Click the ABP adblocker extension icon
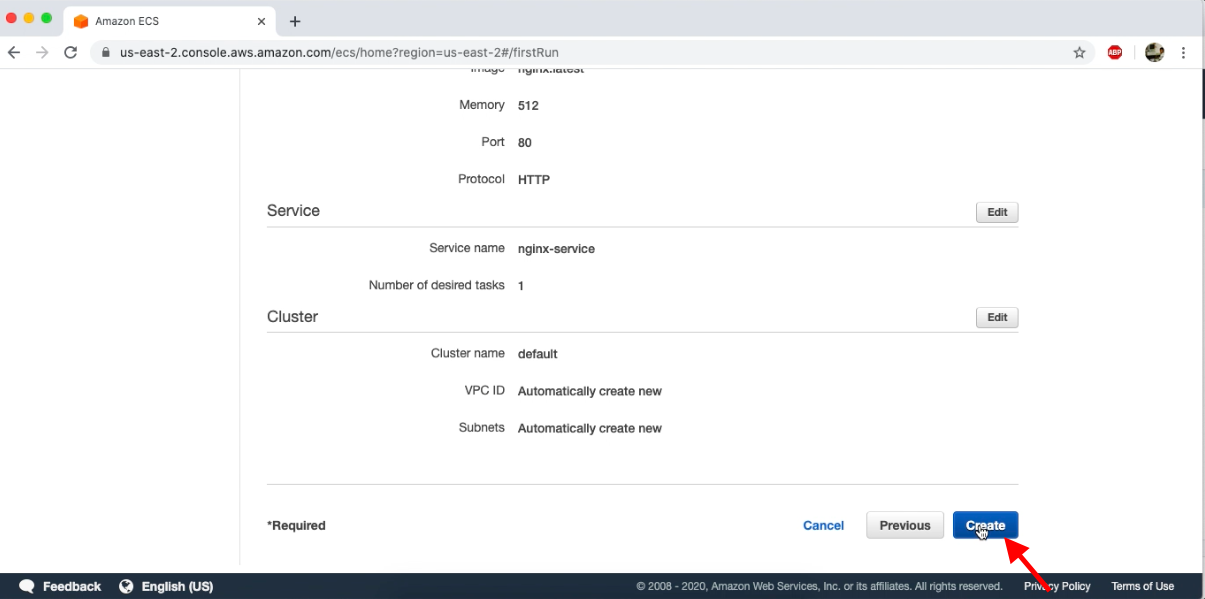Viewport: 1205px width, 599px height. (x=1114, y=52)
